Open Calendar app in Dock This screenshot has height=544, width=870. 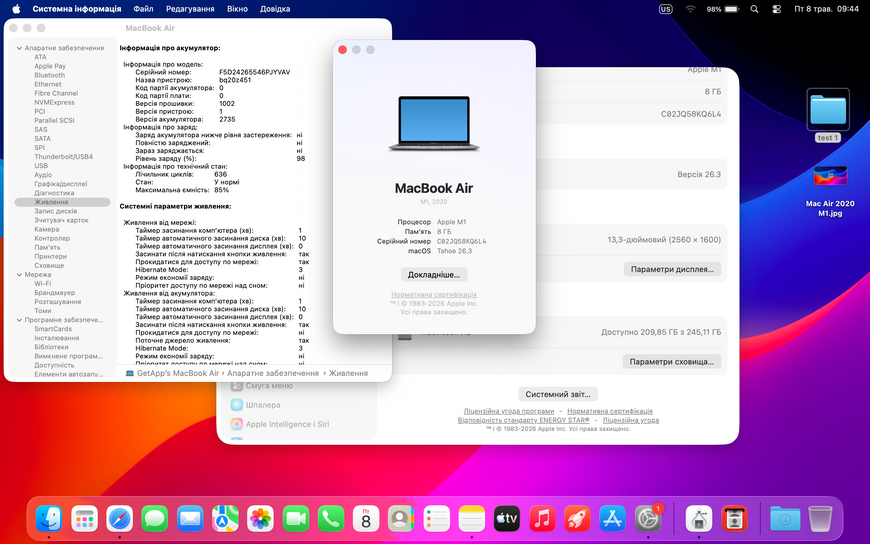[366, 519]
